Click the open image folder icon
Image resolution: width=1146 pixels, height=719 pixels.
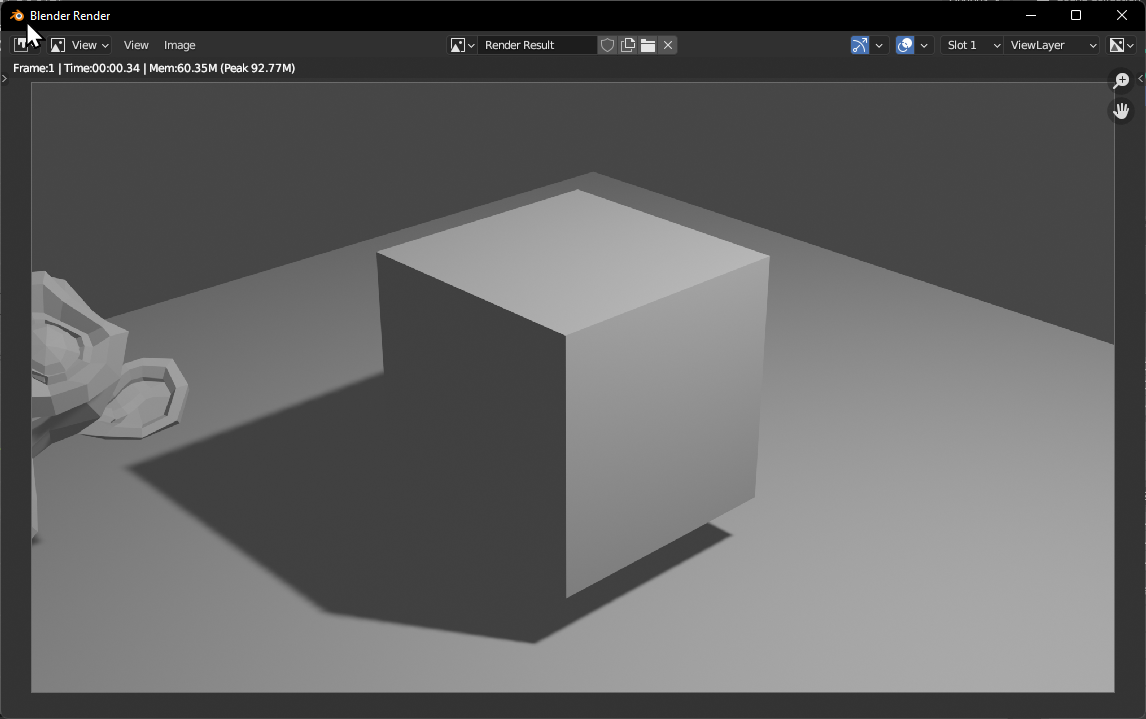point(648,45)
